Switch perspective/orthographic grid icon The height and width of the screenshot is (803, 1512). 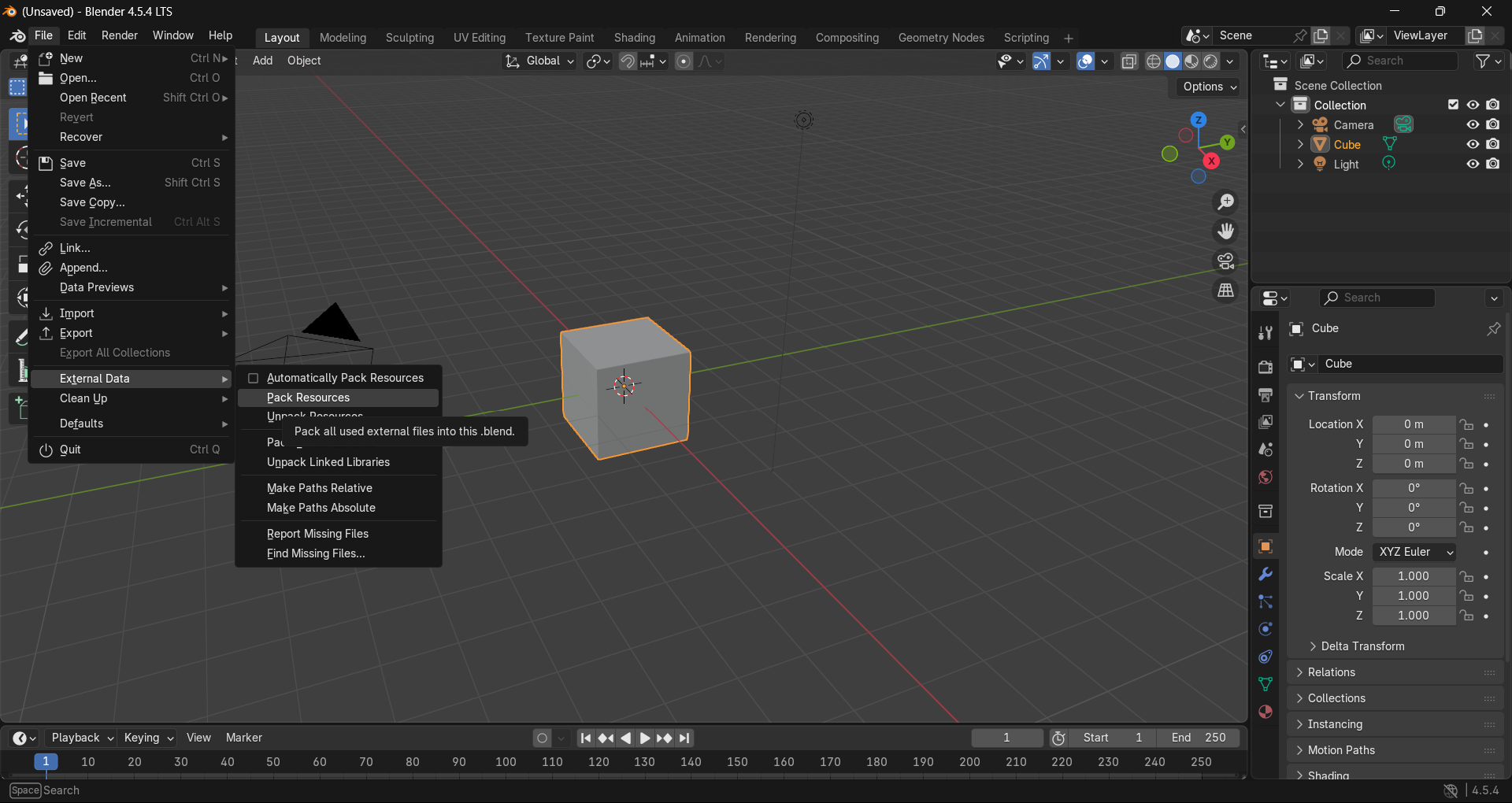click(x=1225, y=290)
